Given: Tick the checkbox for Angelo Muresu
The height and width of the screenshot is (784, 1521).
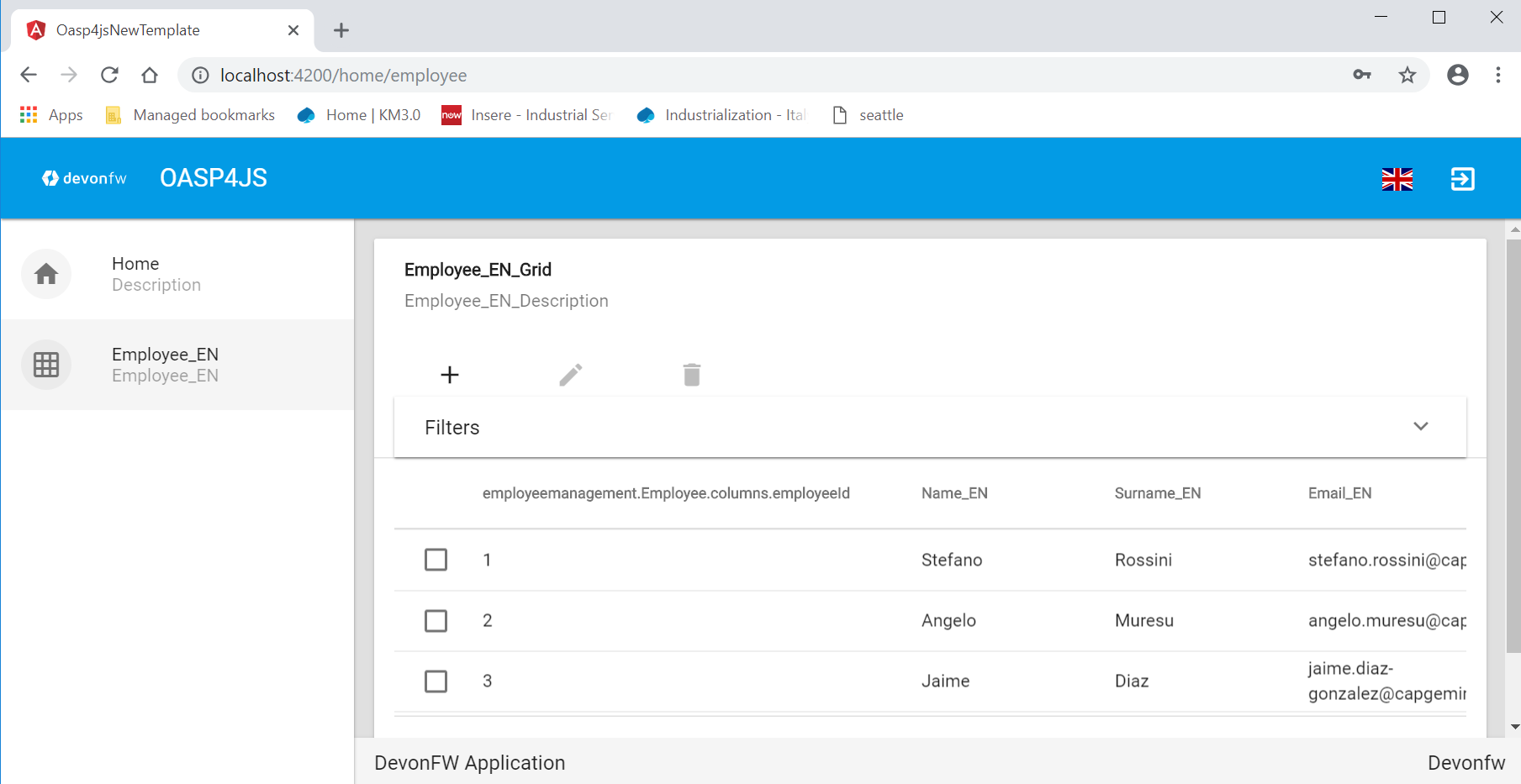Looking at the screenshot, I should (436, 621).
